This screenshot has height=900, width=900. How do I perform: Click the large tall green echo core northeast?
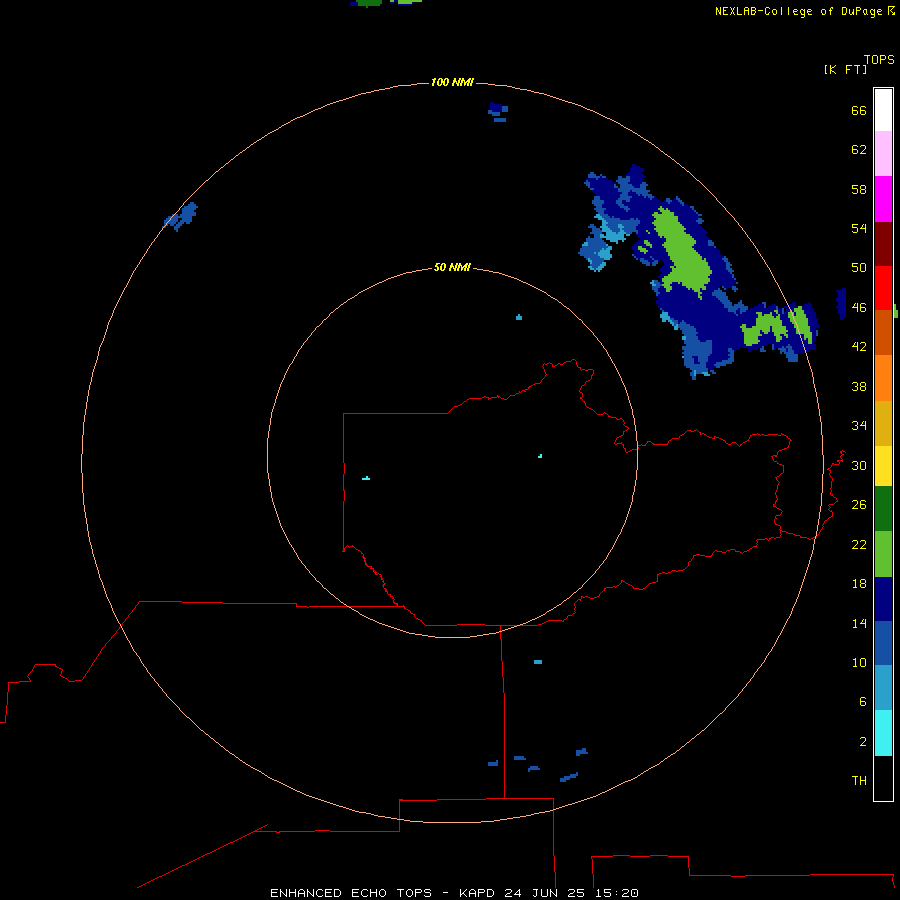tap(683, 251)
